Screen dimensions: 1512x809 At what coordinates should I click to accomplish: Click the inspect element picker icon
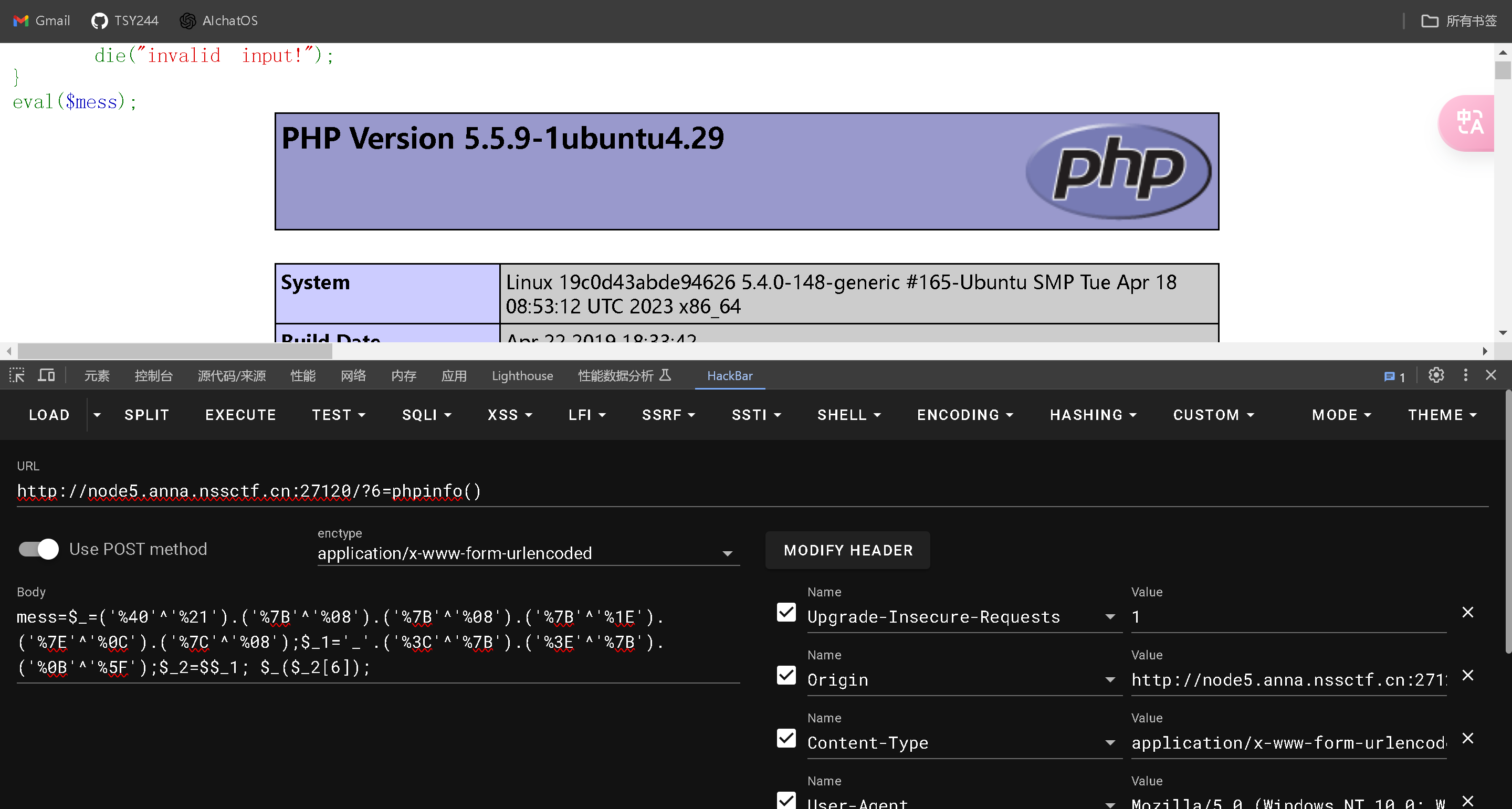click(17, 376)
